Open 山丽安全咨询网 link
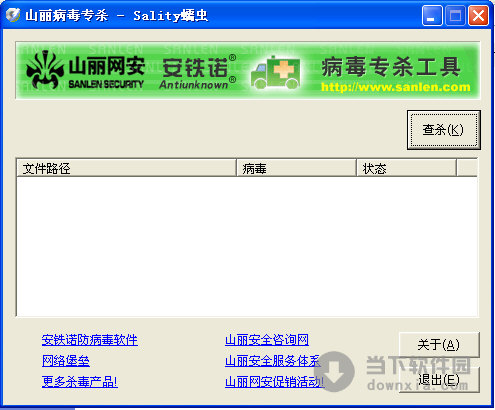The width and height of the screenshot is (495, 410). click(x=267, y=340)
